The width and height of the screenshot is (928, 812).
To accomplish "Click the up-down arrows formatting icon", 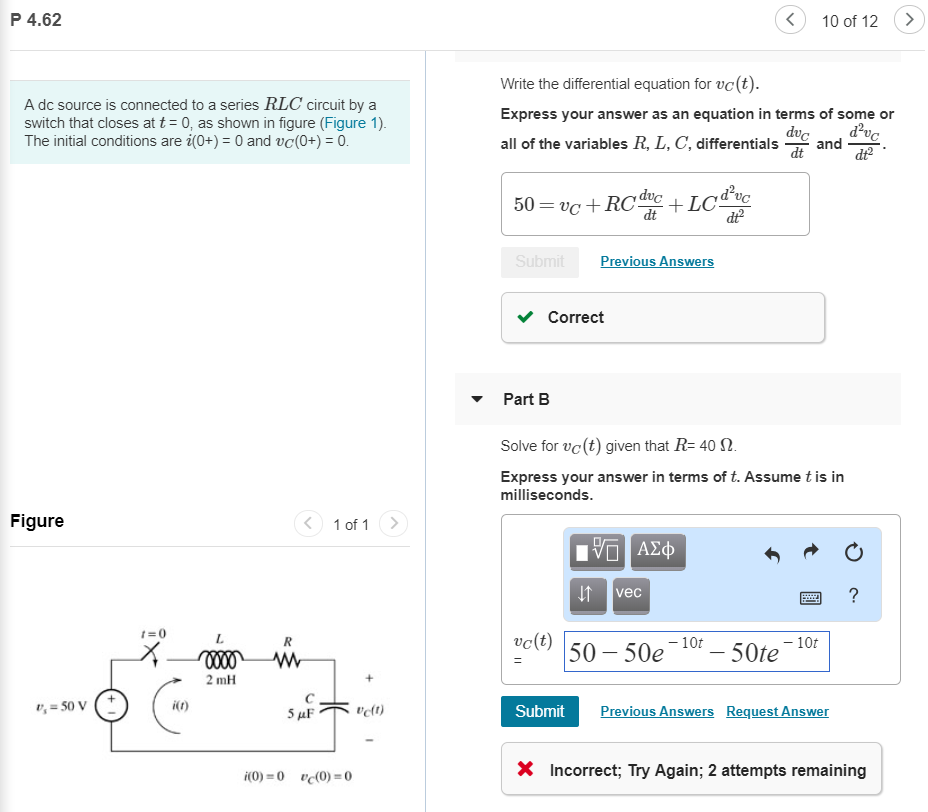I will pyautogui.click(x=588, y=596).
